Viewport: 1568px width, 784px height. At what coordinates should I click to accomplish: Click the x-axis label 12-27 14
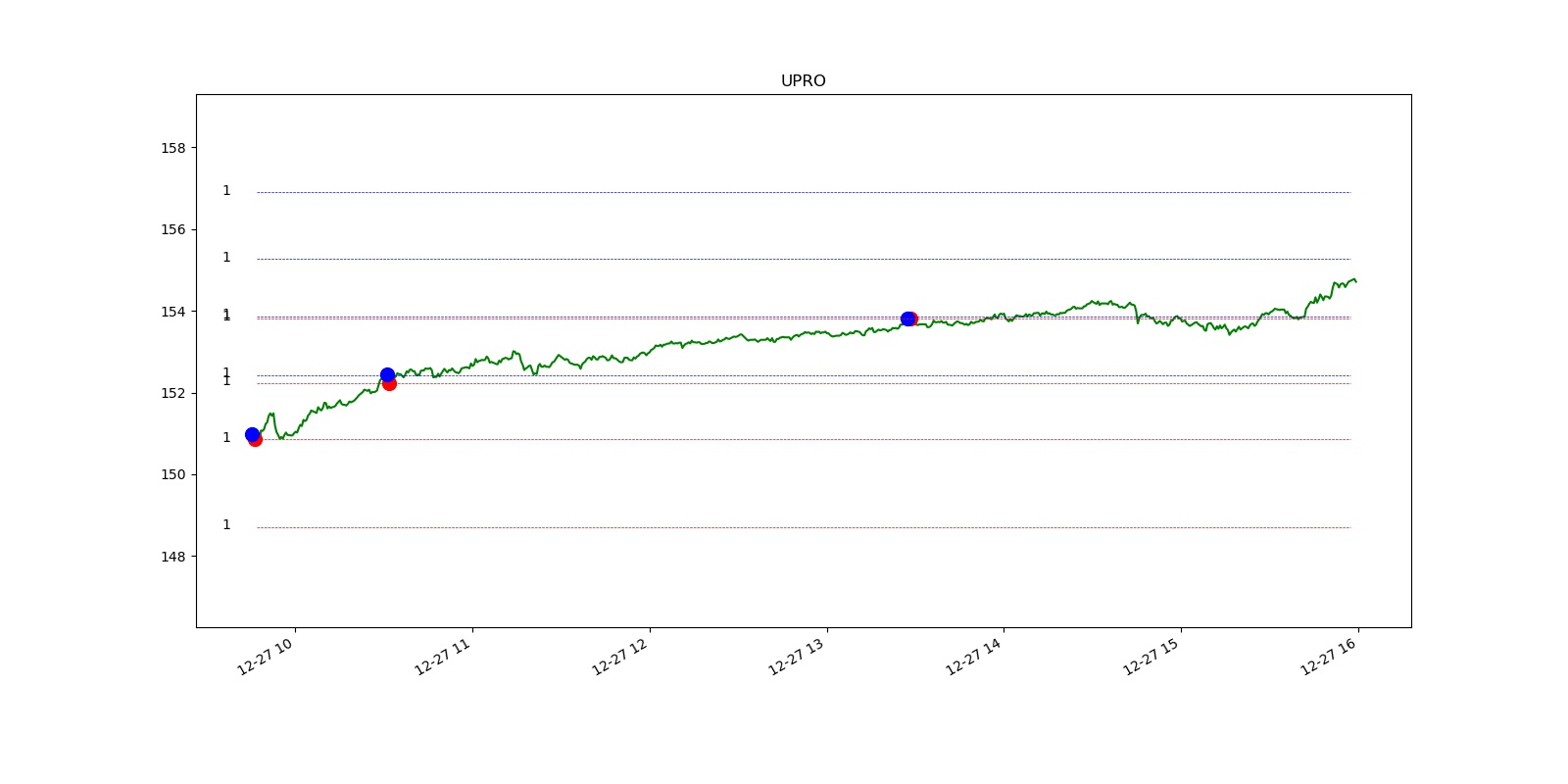(x=975, y=657)
